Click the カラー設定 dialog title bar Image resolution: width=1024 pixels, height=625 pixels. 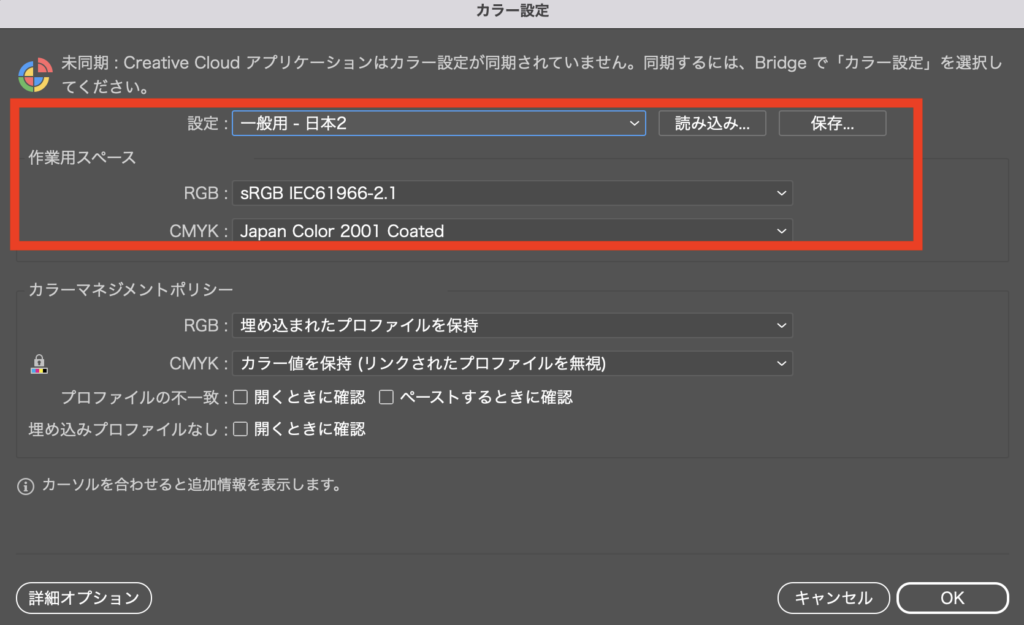coord(512,12)
